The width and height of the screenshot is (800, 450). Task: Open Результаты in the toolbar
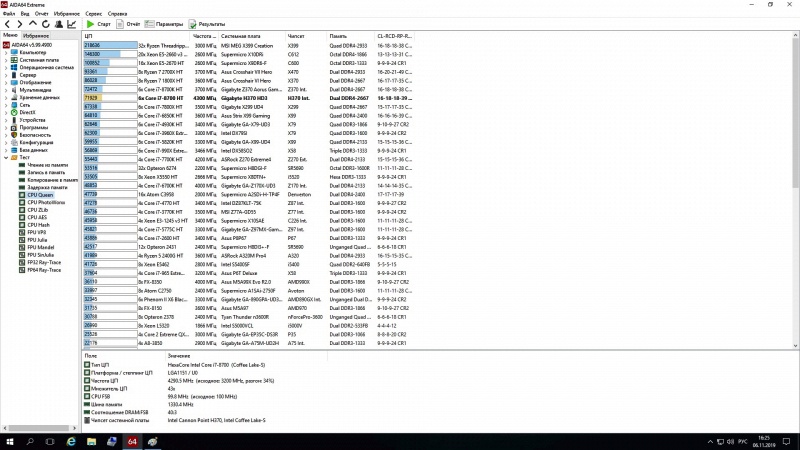click(207, 24)
